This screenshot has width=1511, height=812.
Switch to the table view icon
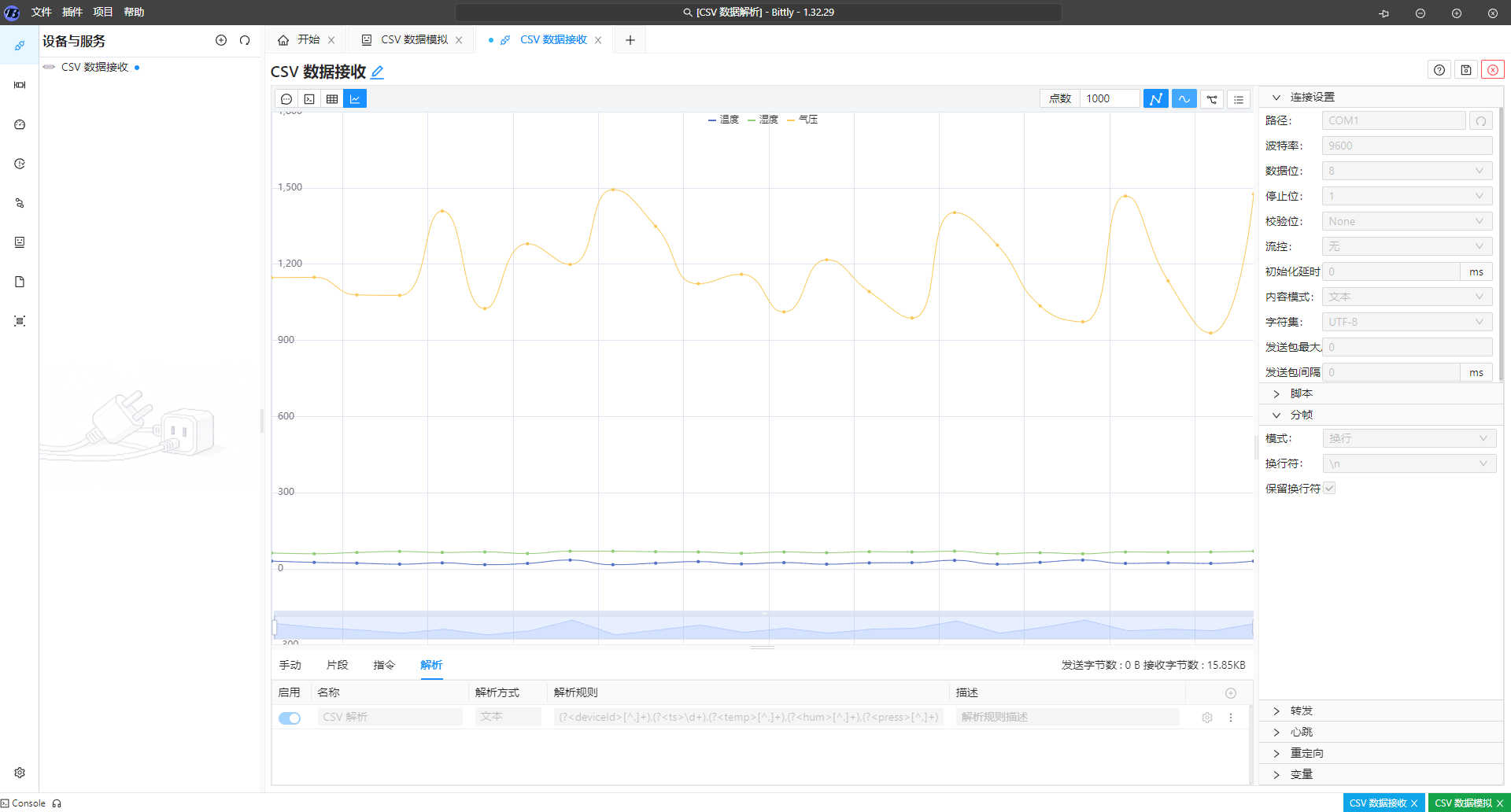click(x=332, y=99)
